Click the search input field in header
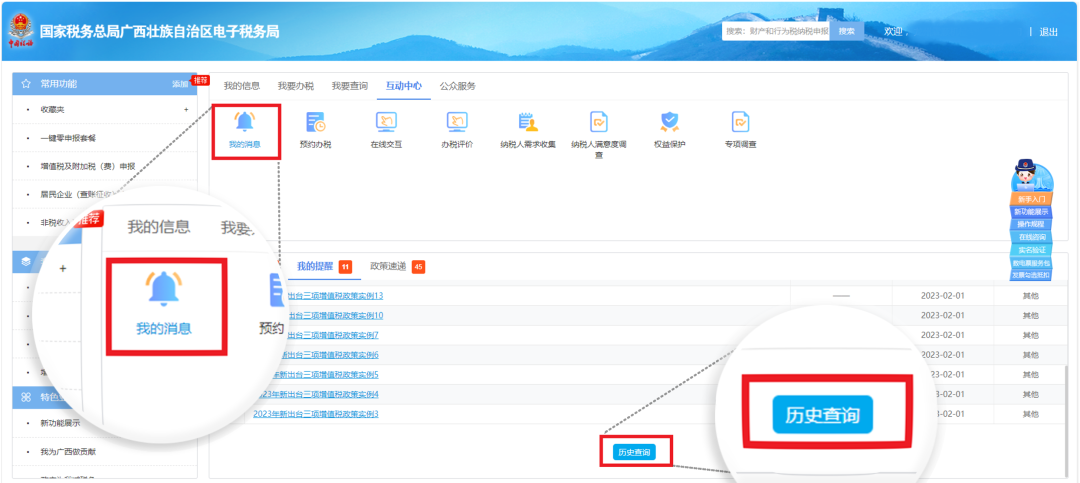The width and height of the screenshot is (1080, 483). click(x=776, y=32)
